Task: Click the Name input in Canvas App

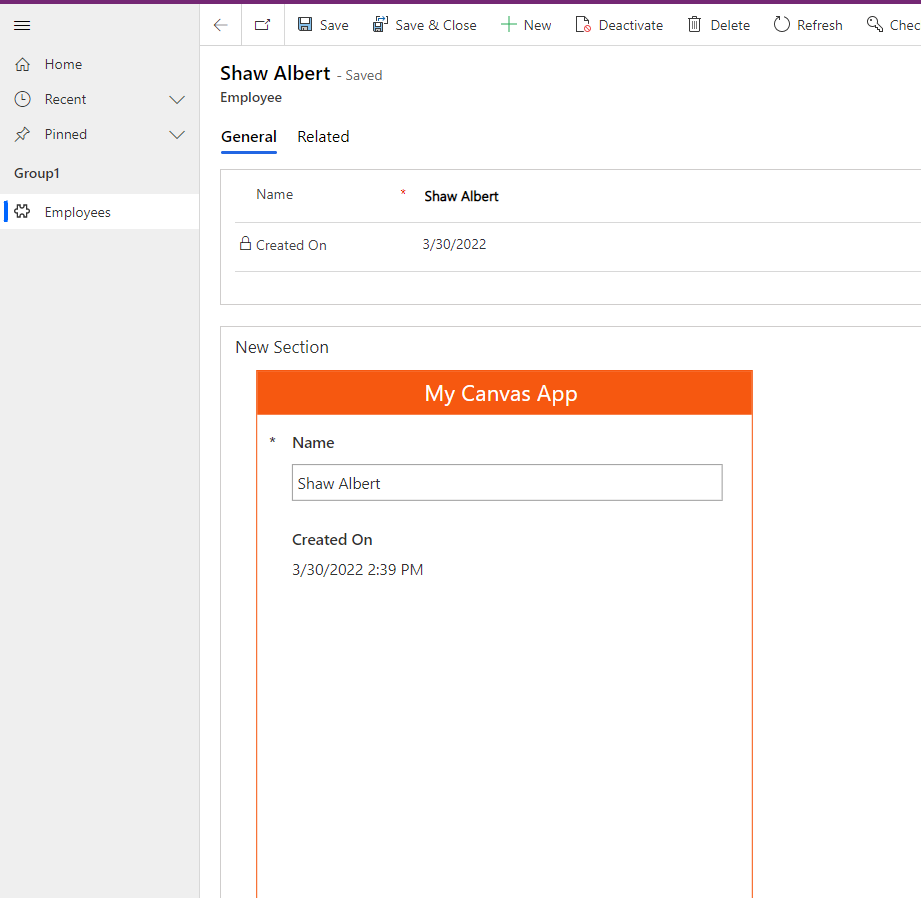Action: click(x=506, y=483)
